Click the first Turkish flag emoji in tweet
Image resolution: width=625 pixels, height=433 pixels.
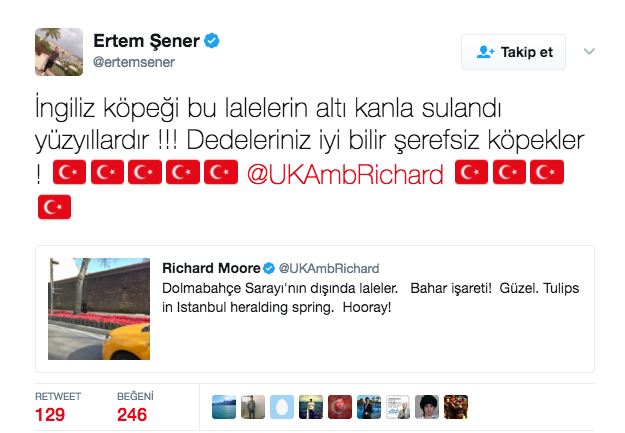click(x=68, y=175)
